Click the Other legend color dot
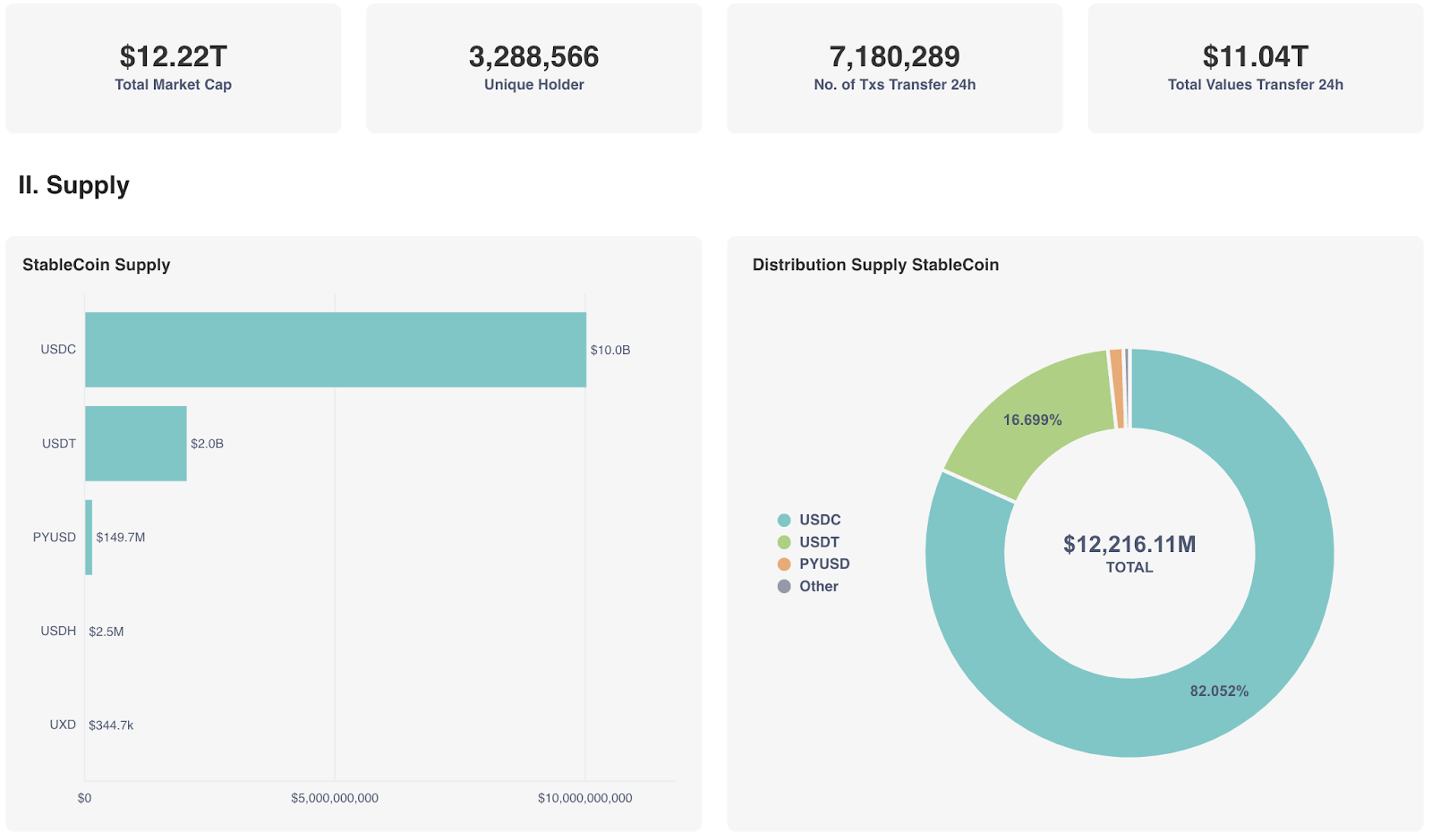The width and height of the screenshot is (1432, 840). pyautogui.click(x=784, y=586)
